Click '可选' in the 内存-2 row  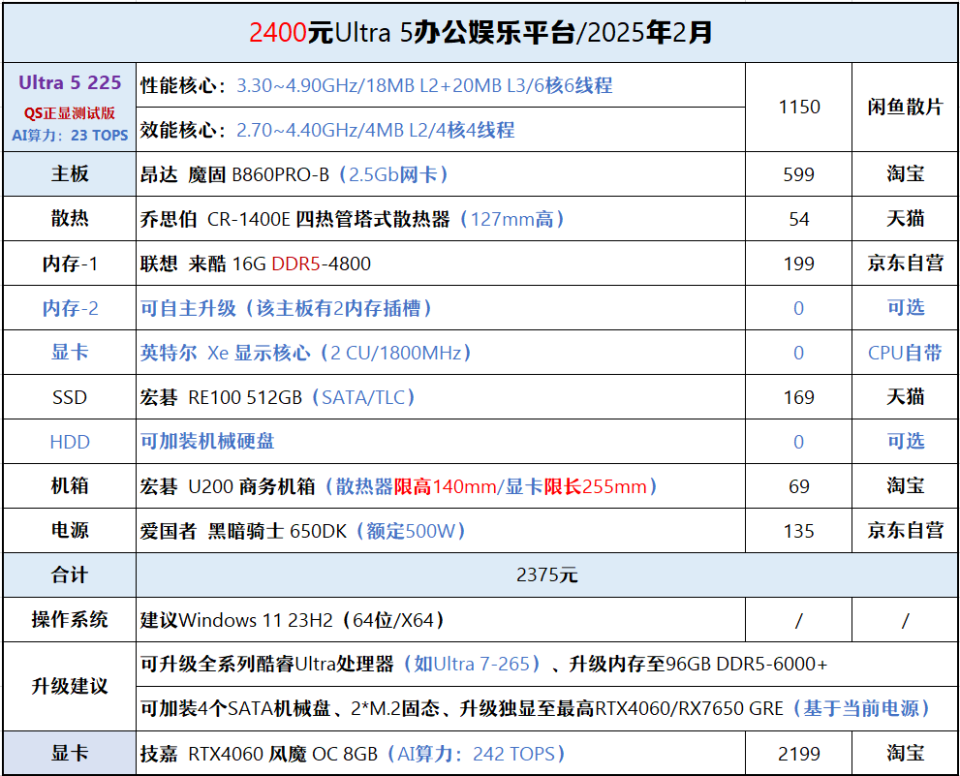(905, 308)
